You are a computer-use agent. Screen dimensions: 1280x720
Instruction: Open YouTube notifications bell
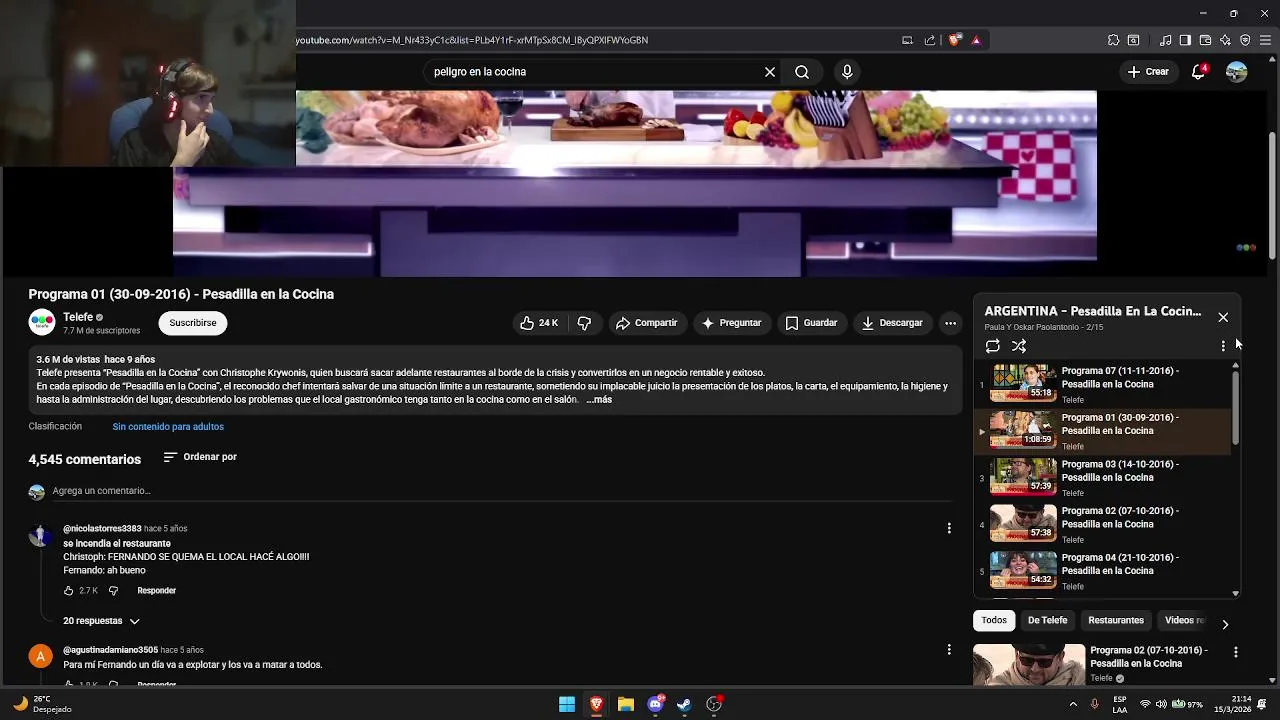1198,72
